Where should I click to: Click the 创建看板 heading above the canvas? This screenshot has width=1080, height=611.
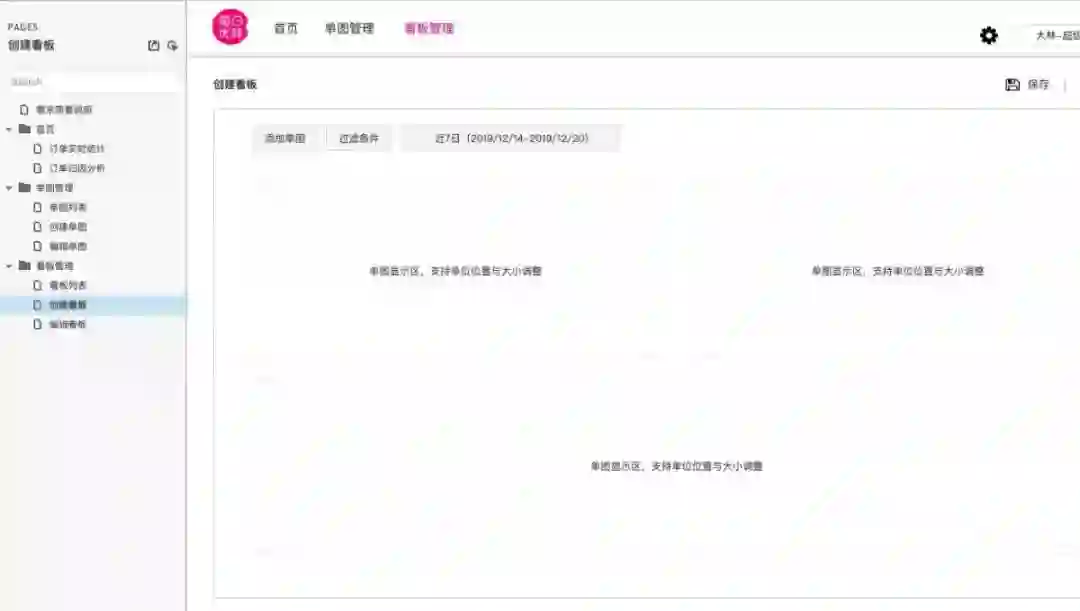click(235, 84)
